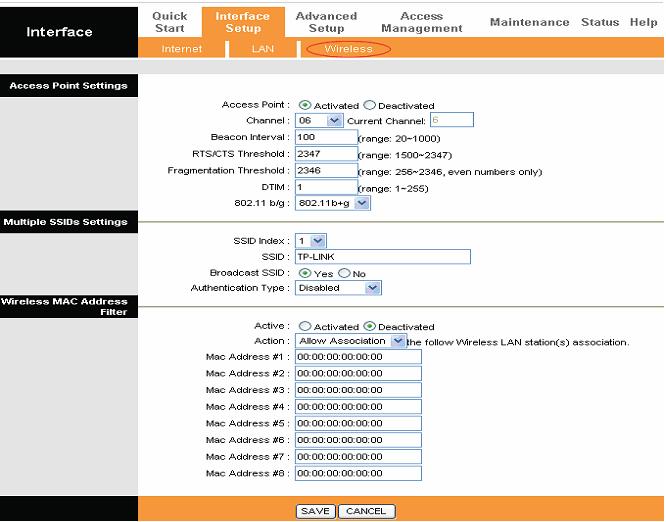Select MAC filter Activated radio button

click(x=305, y=326)
